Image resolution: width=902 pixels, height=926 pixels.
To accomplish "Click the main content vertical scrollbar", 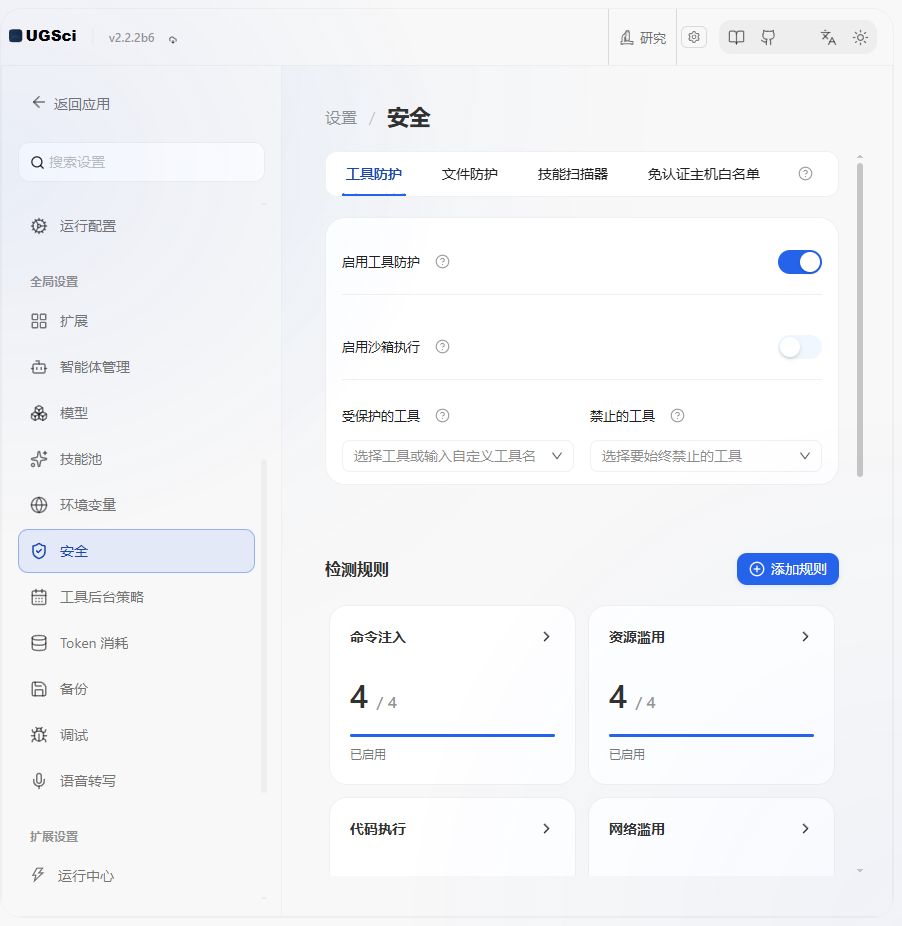I will (x=860, y=319).
